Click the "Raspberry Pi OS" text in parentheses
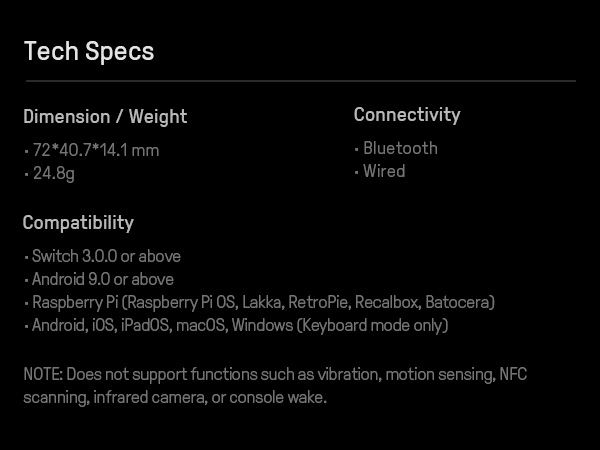 pos(190,302)
